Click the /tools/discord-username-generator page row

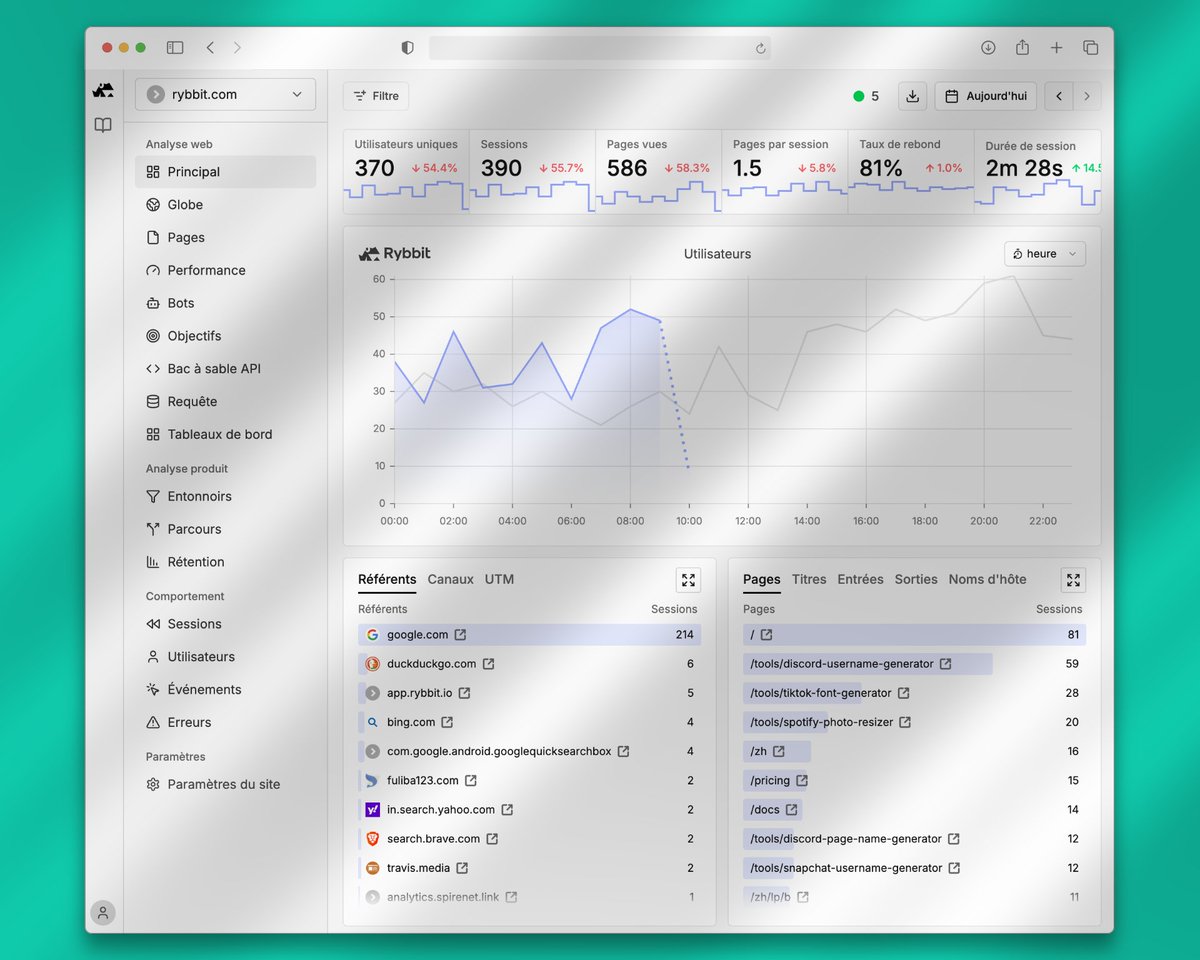point(914,664)
